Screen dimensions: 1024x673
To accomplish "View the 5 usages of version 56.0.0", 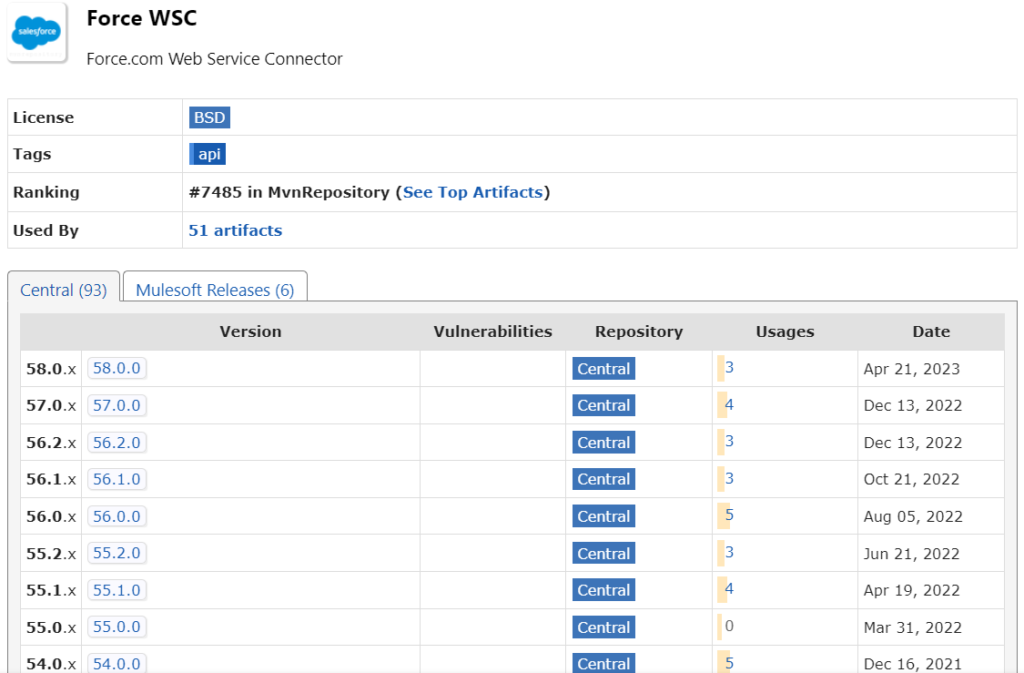I will tap(729, 515).
